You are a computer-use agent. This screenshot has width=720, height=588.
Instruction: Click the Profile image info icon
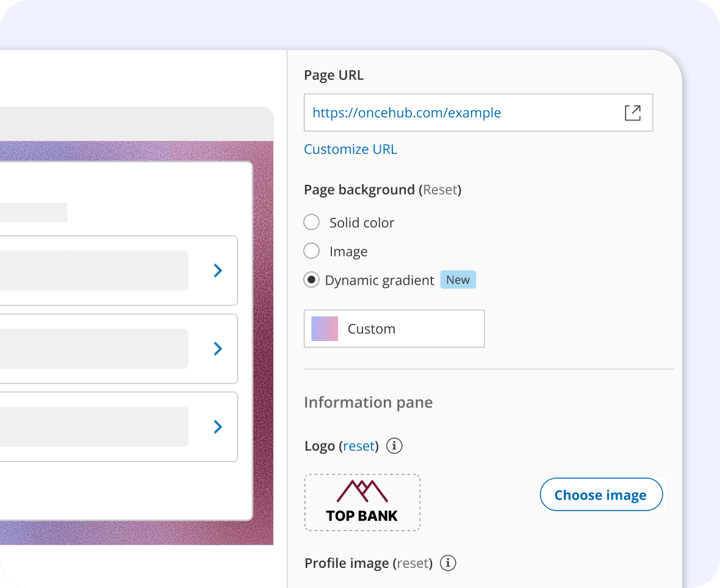point(448,563)
